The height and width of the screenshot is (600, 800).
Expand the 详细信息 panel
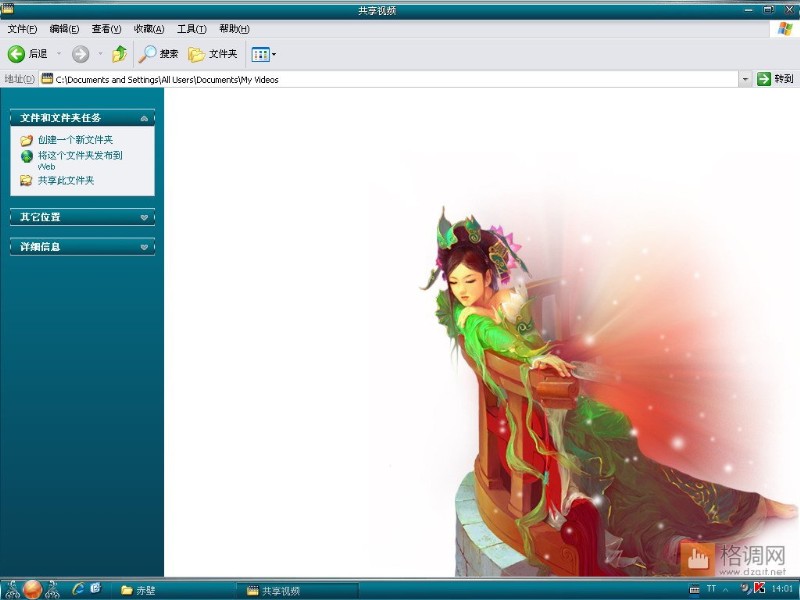[x=144, y=247]
